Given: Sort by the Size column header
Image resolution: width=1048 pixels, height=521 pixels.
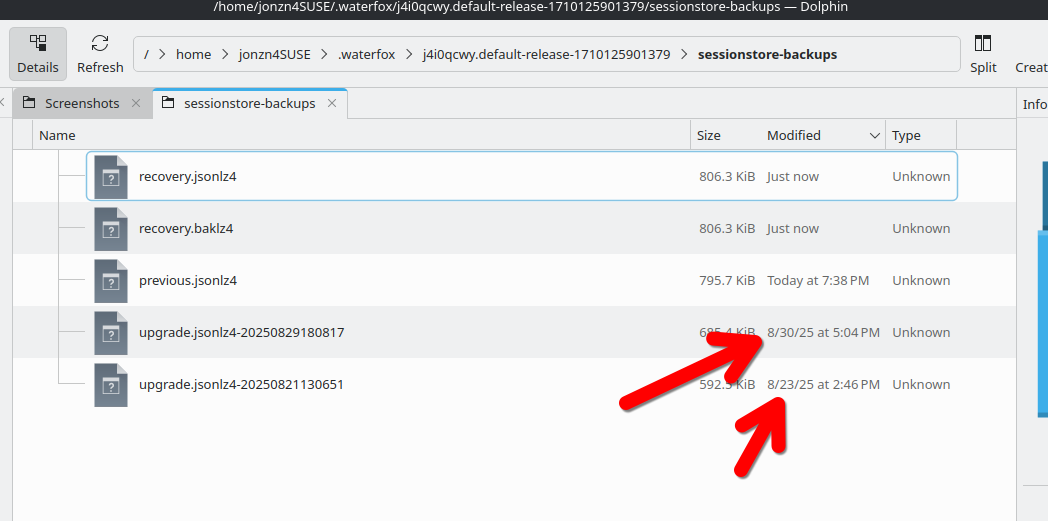Looking at the screenshot, I should pos(725,136).
